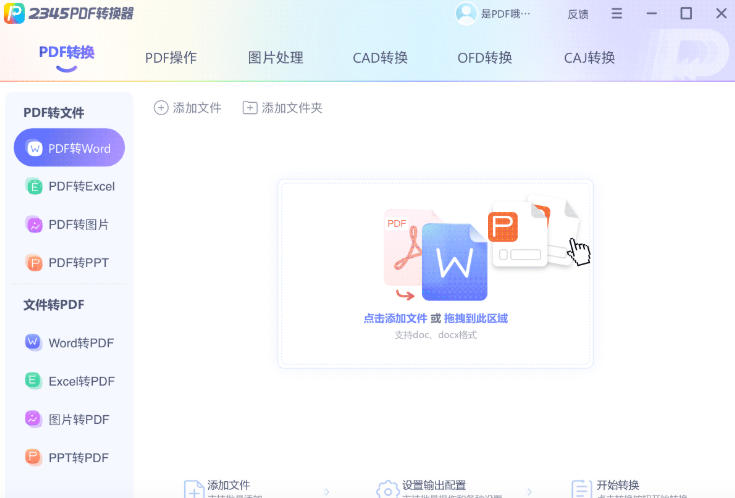Image resolution: width=735 pixels, height=498 pixels.
Task: Choose PPT转PDF in the sidebar
Action: pos(69,457)
